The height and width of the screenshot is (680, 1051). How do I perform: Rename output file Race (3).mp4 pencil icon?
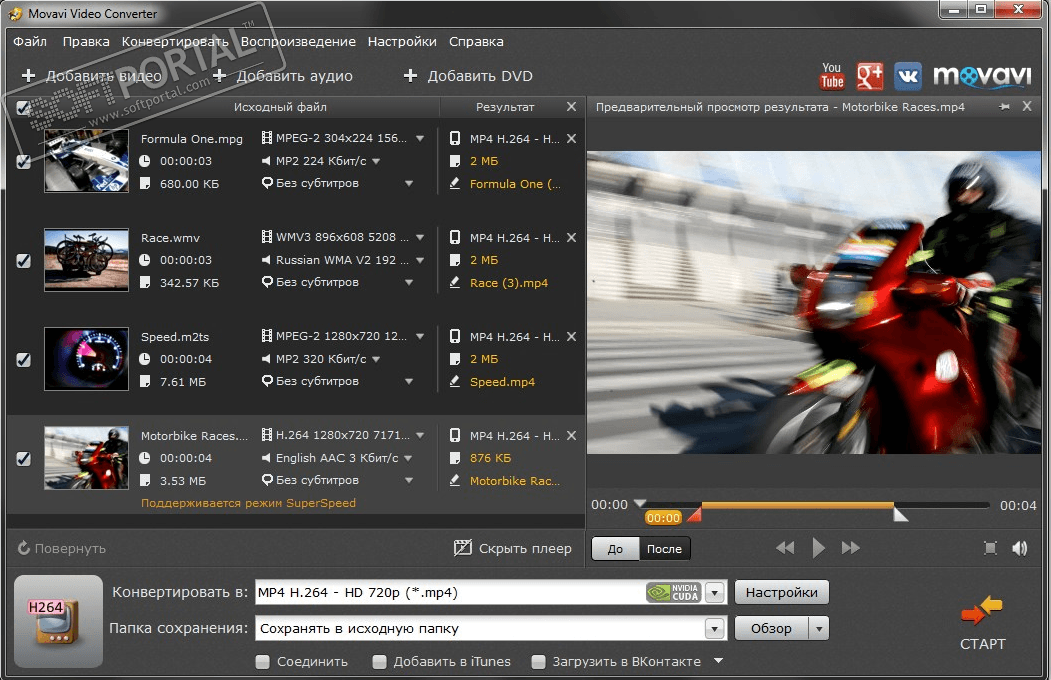(x=454, y=283)
